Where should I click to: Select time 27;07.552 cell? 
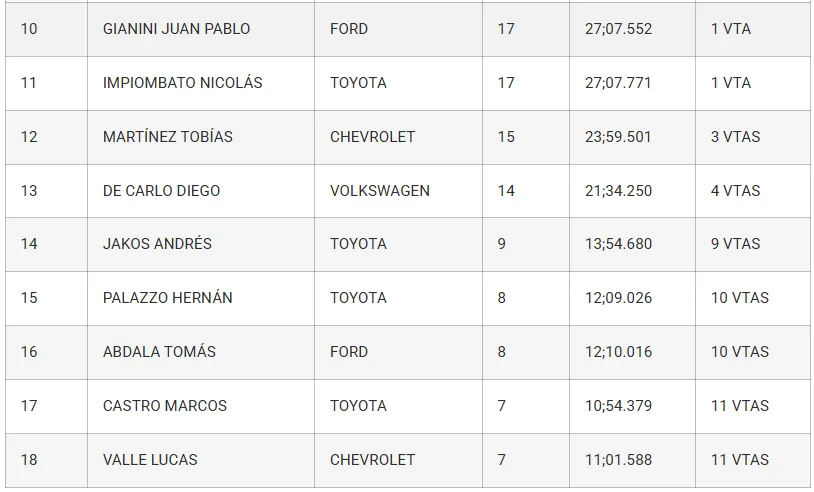pyautogui.click(x=618, y=29)
